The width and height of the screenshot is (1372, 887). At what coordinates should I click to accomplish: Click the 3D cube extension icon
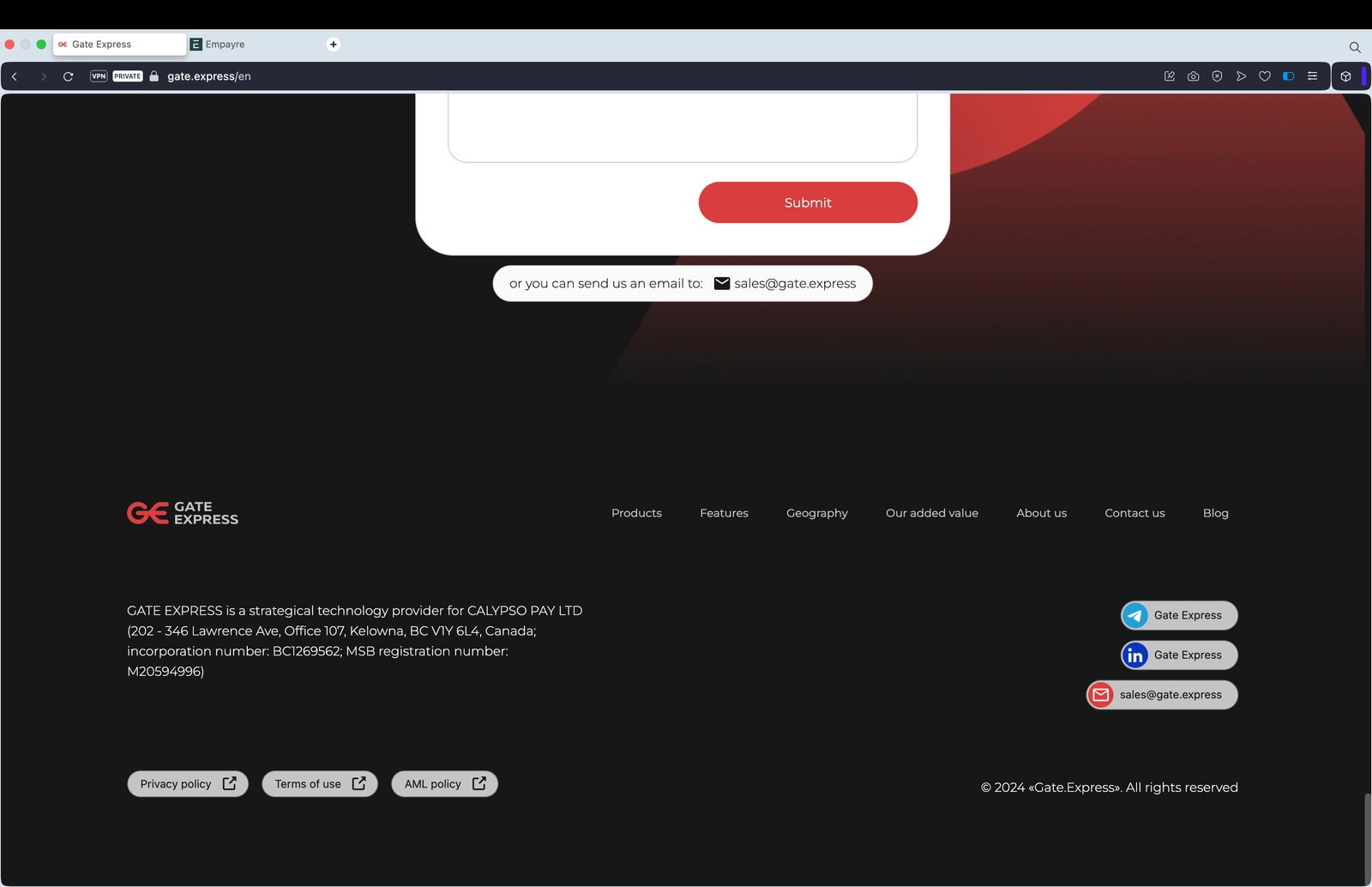tap(1346, 75)
